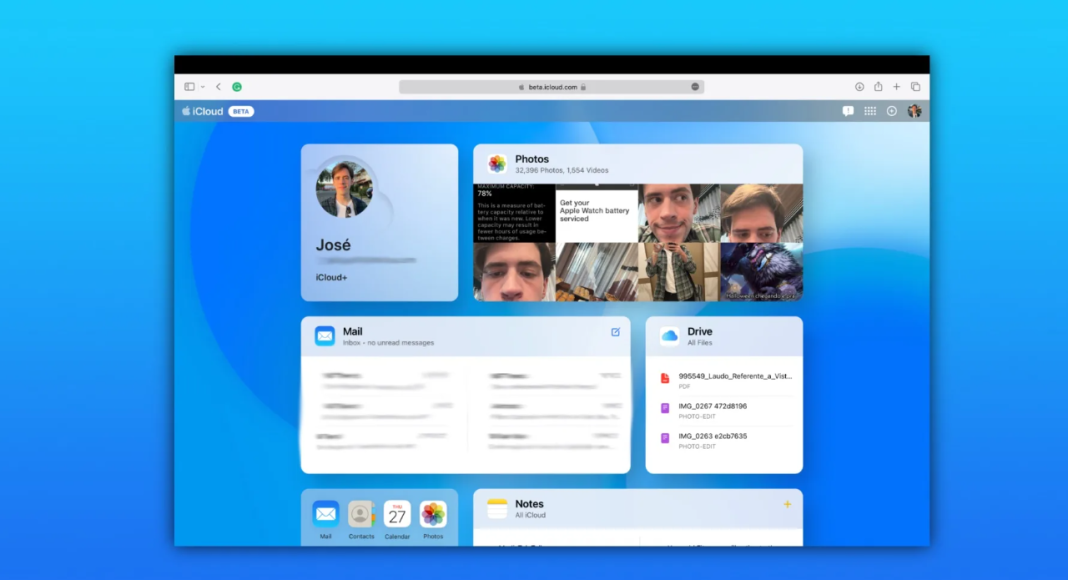1068x580 pixels.
Task: Open the plaid shirt person thumbnail
Action: (679, 272)
